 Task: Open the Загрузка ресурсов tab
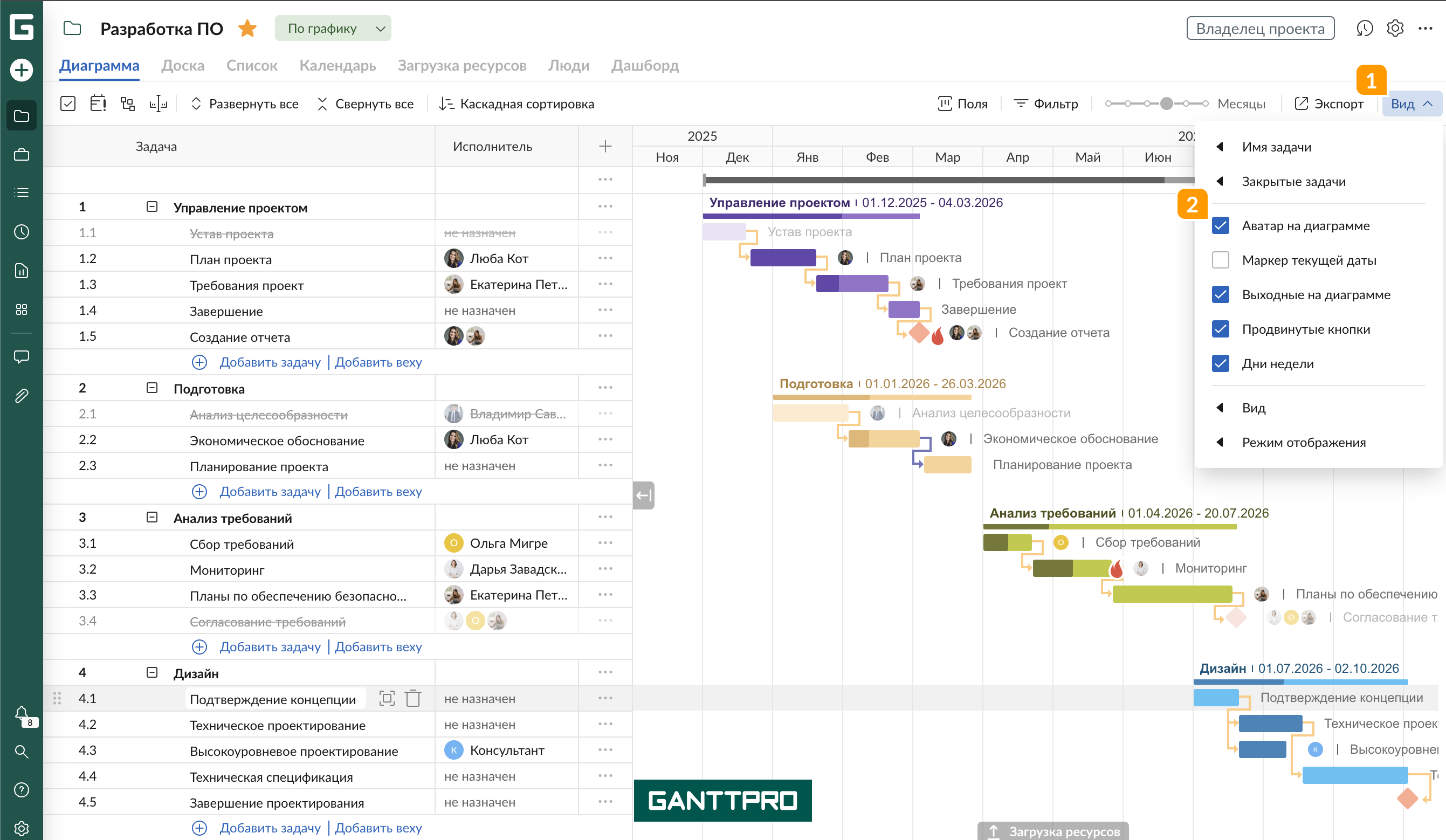coord(462,65)
